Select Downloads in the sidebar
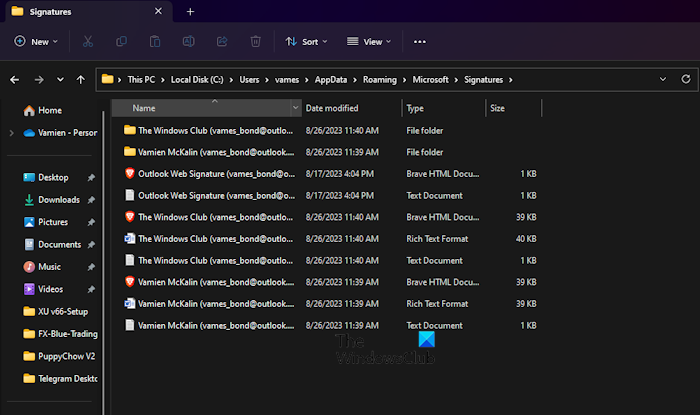Image resolution: width=700 pixels, height=415 pixels. (x=59, y=199)
